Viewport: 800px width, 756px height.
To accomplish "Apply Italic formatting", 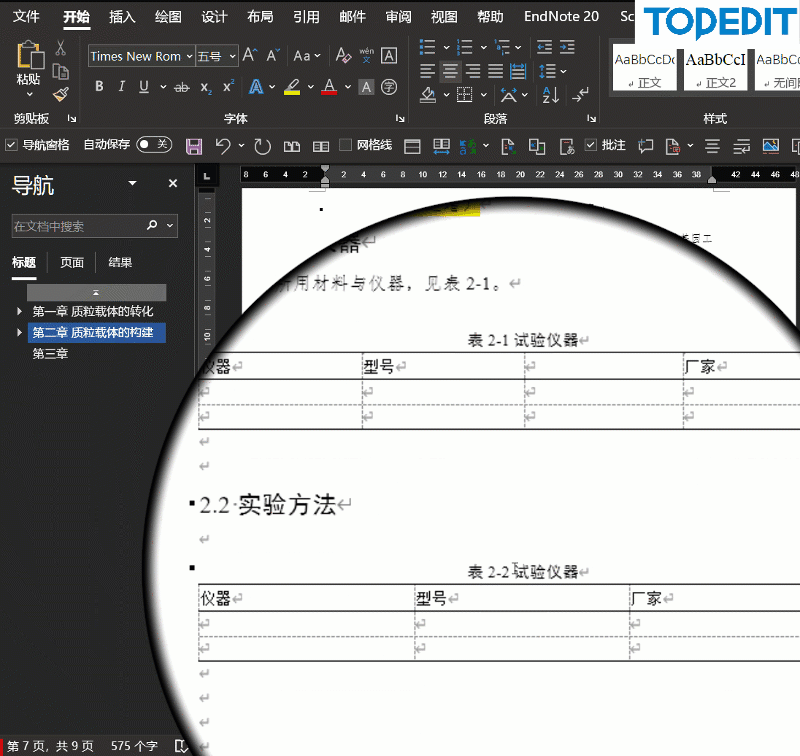I will [x=121, y=87].
